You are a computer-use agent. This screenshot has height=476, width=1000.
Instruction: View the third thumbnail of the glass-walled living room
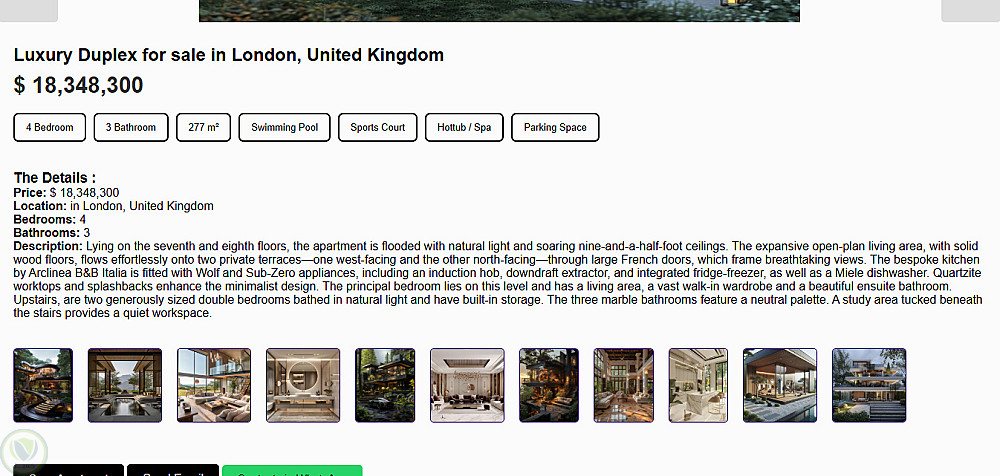click(214, 385)
